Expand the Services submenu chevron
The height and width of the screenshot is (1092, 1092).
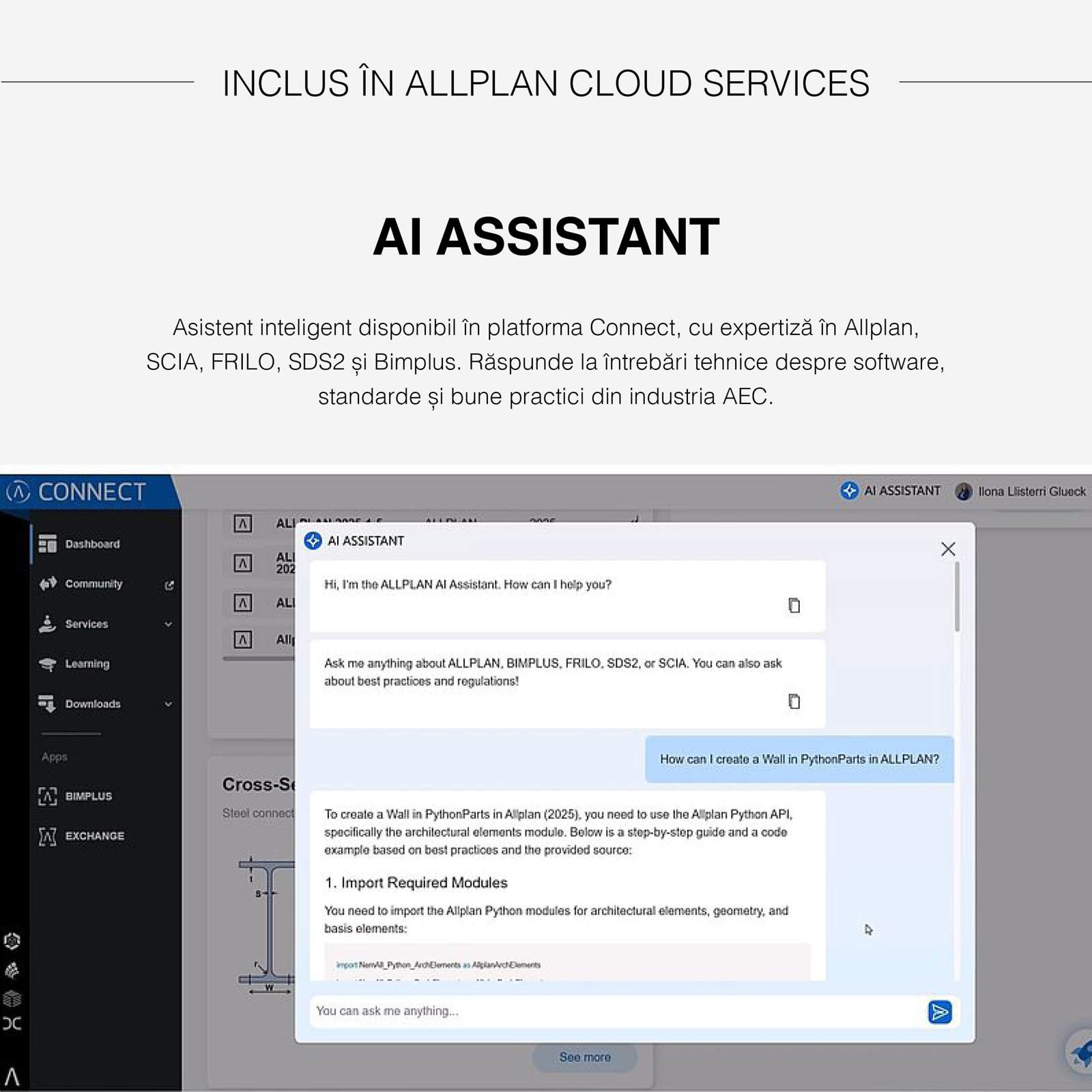pyautogui.click(x=168, y=624)
